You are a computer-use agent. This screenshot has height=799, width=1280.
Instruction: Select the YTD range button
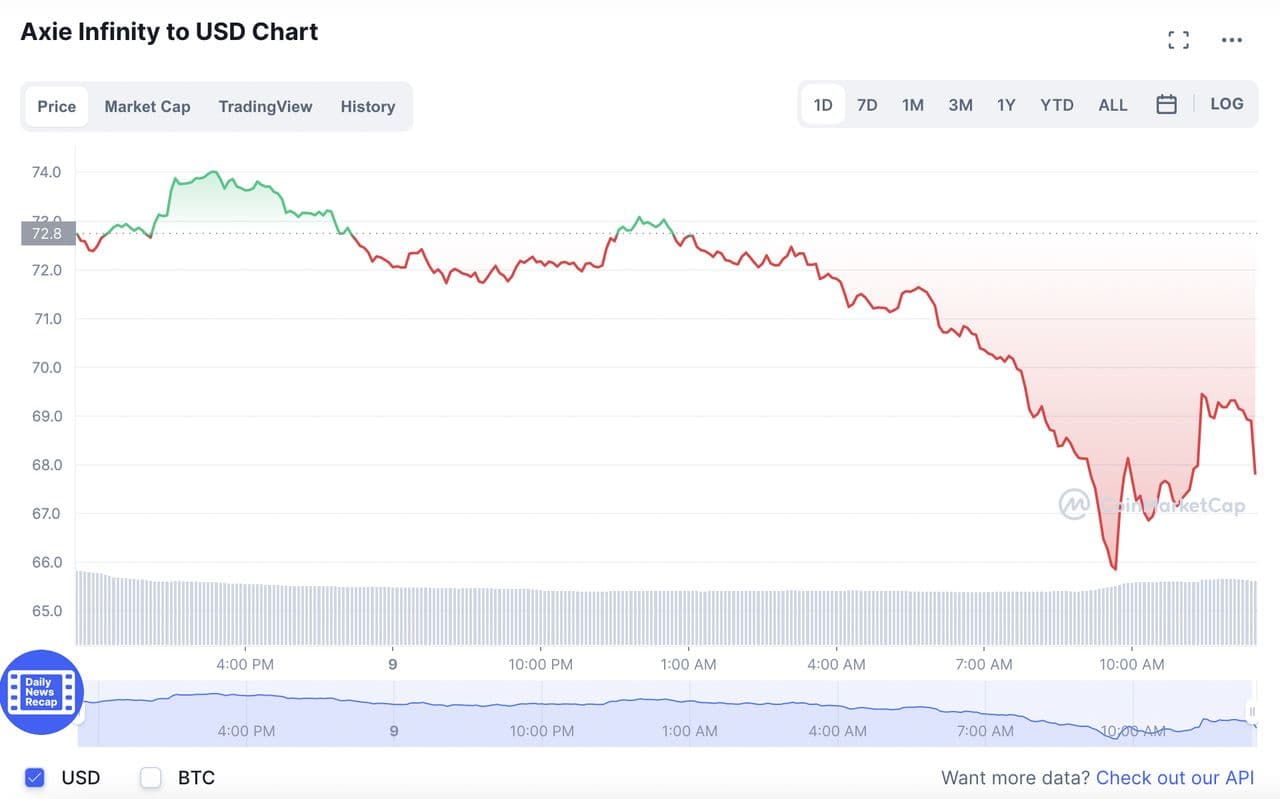pyautogui.click(x=1057, y=105)
